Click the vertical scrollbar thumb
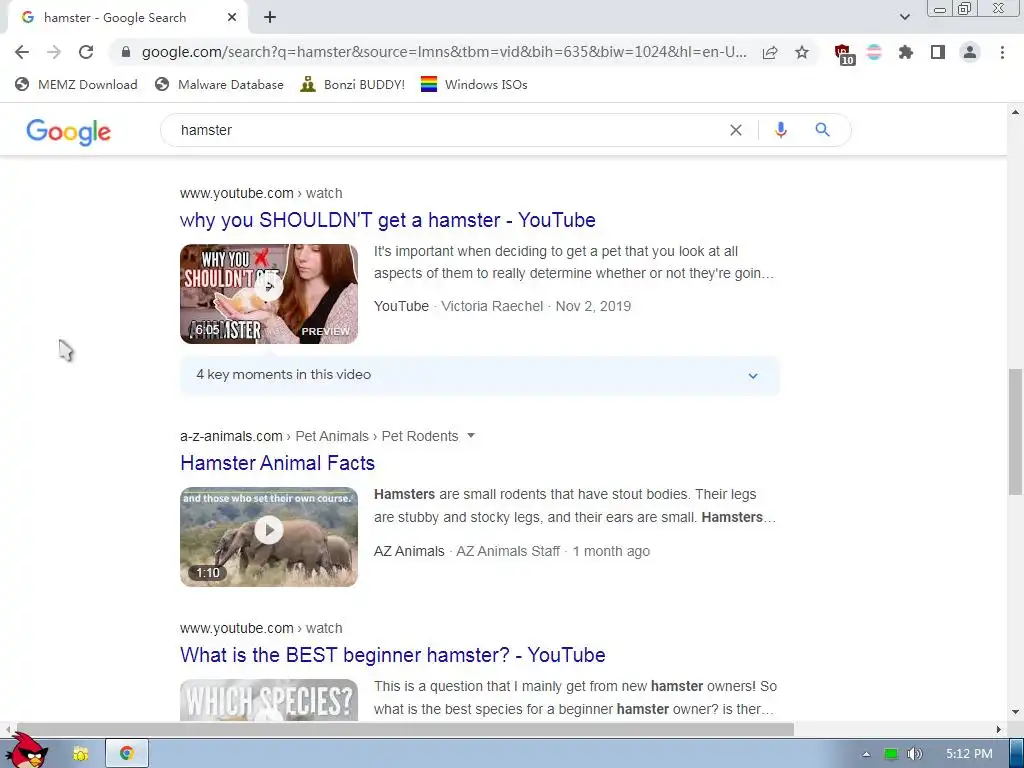Image resolution: width=1024 pixels, height=768 pixels. point(1015,432)
